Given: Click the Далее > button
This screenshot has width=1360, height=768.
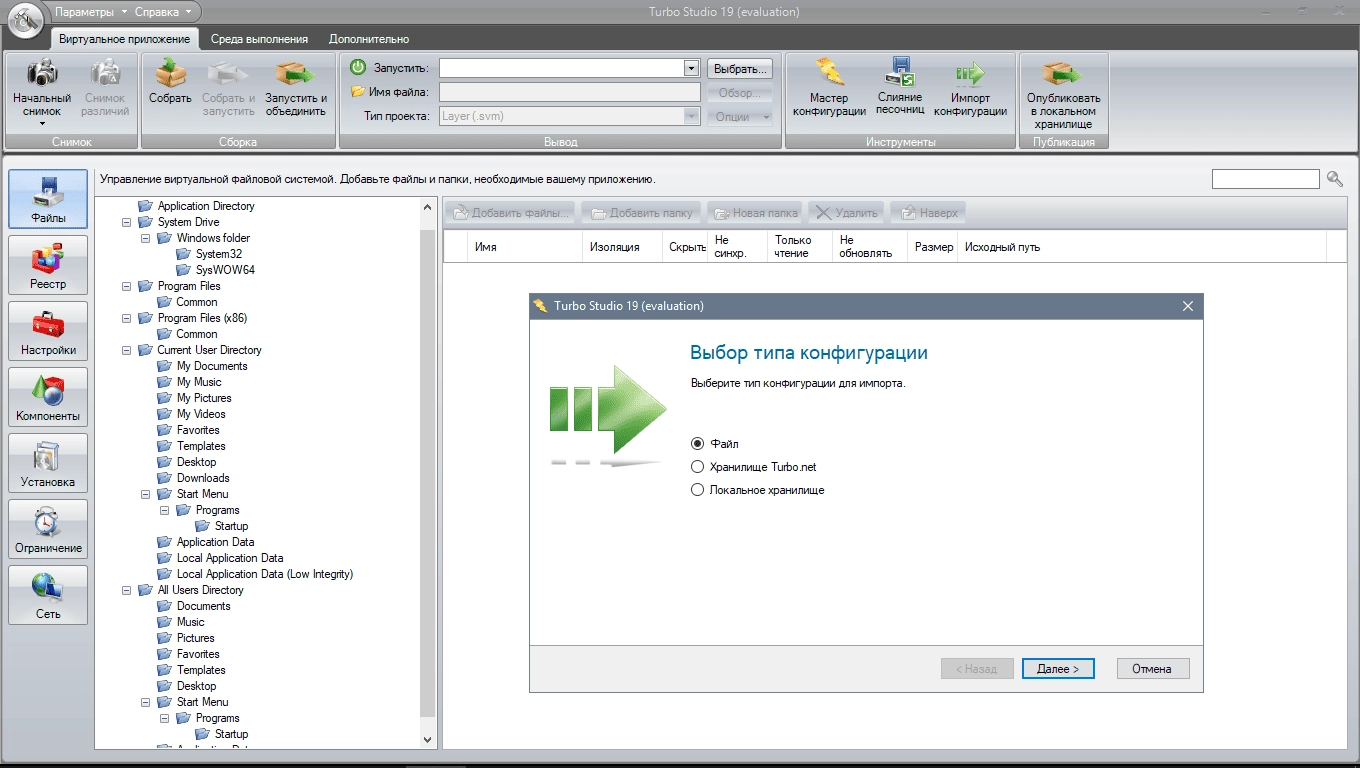Looking at the screenshot, I should [x=1058, y=669].
